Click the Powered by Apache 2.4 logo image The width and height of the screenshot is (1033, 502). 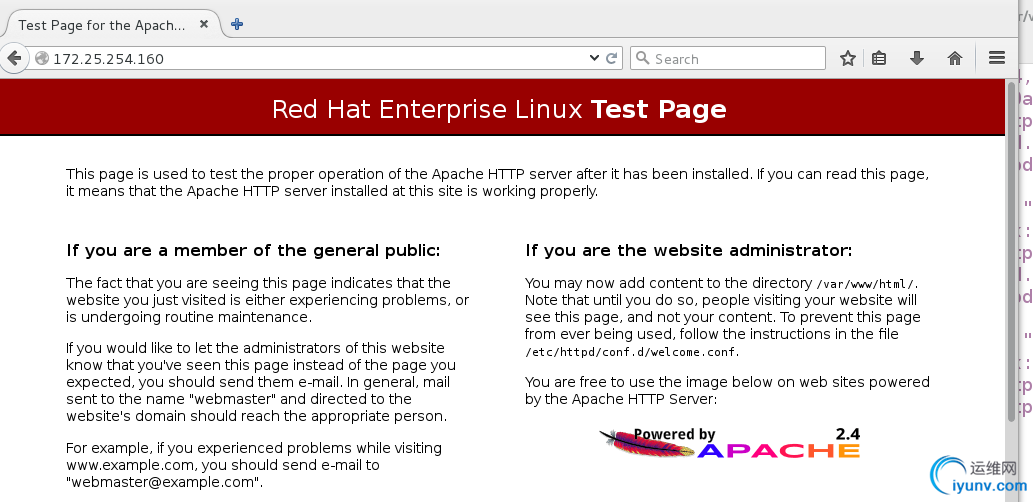[729, 442]
